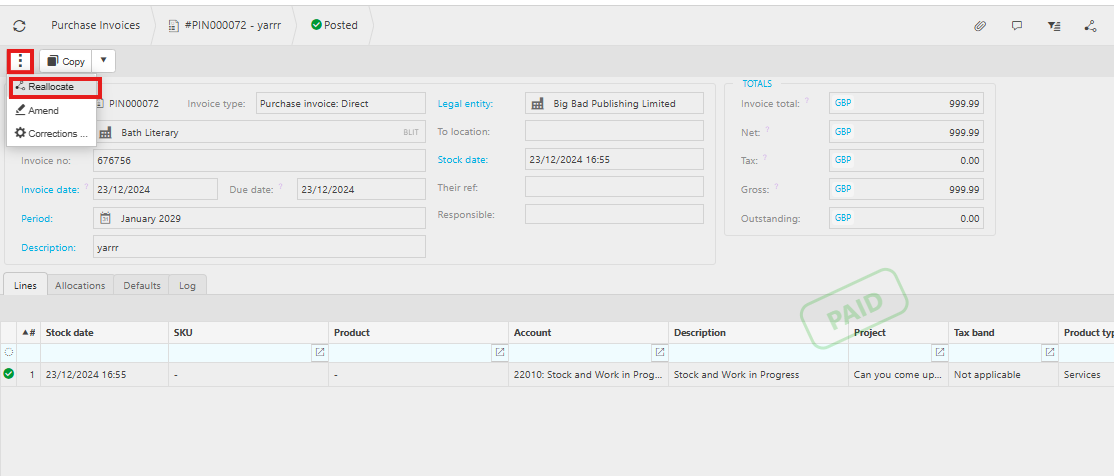Viewport: 1114px width, 476px height.
Task: Expand the Copy button dropdown arrow
Action: 103,61
